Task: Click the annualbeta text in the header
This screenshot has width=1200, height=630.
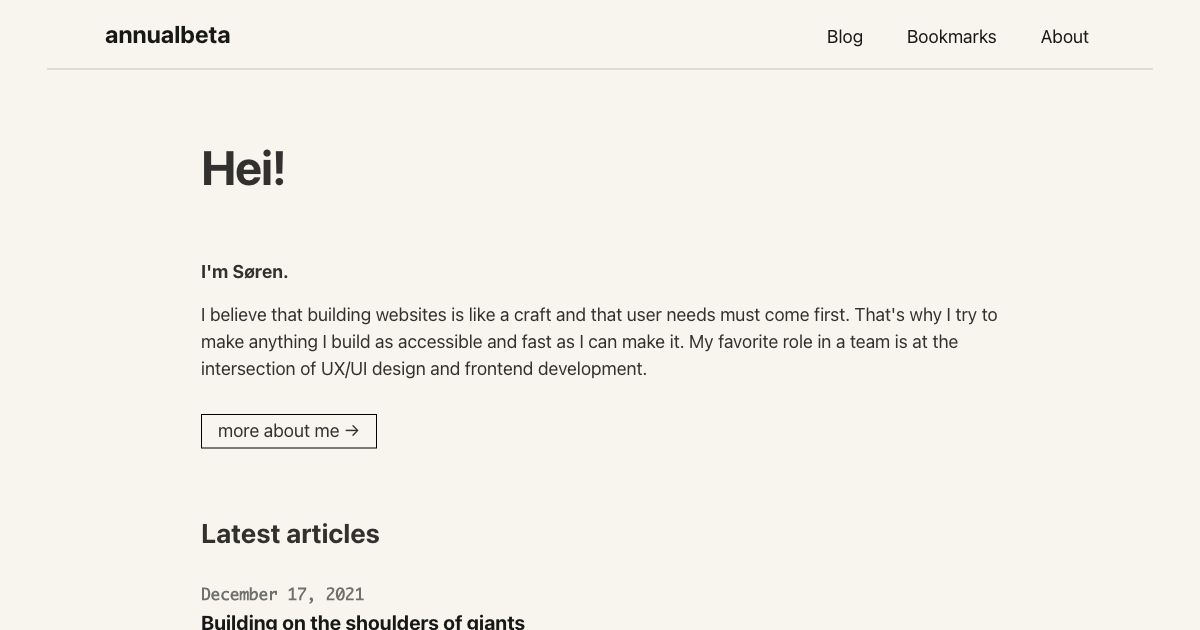Action: [167, 35]
